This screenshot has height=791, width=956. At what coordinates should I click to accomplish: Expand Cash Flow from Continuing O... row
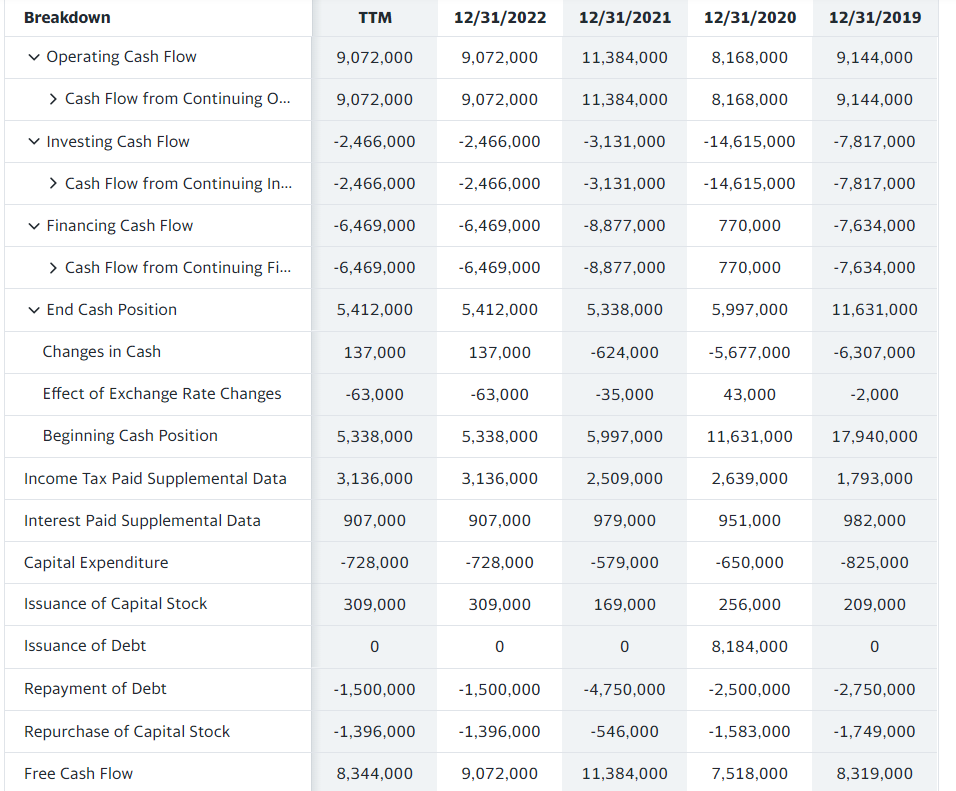click(53, 99)
